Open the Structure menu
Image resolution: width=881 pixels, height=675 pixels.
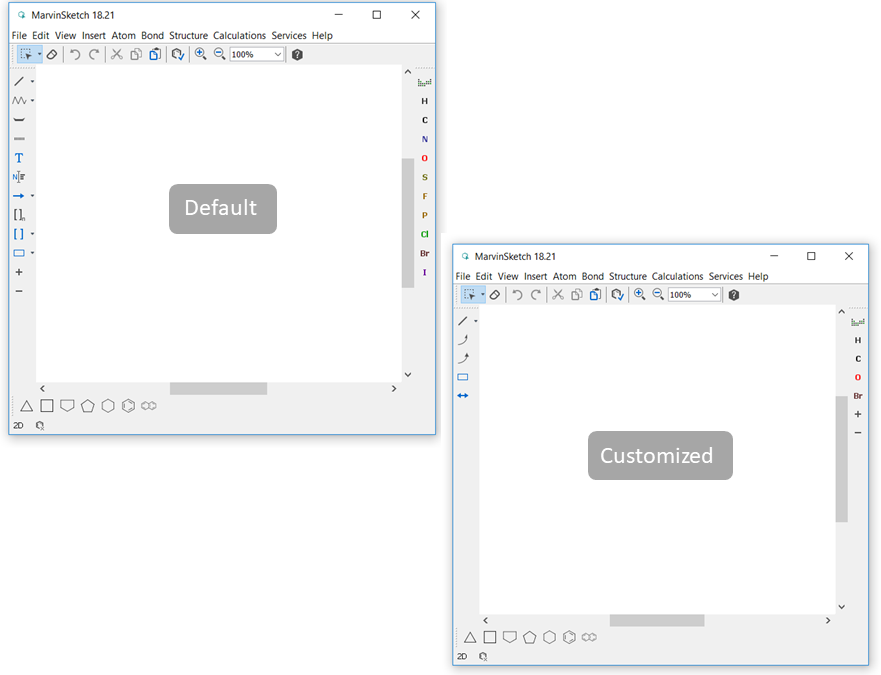tap(188, 35)
